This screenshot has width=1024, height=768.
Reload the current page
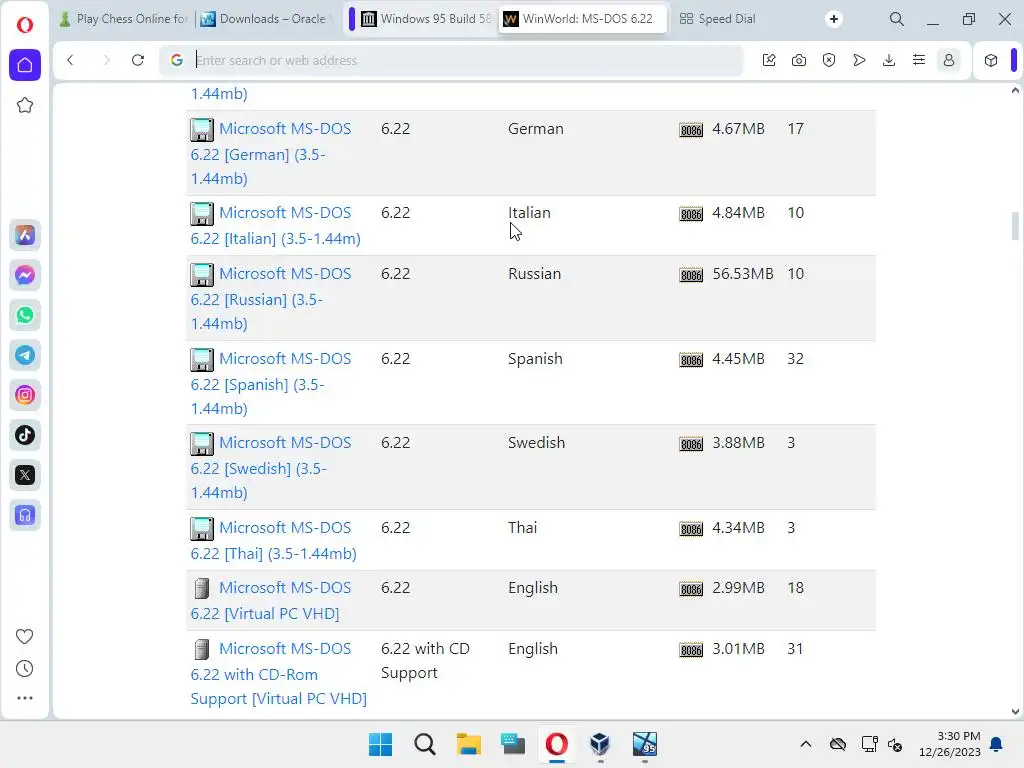point(138,60)
